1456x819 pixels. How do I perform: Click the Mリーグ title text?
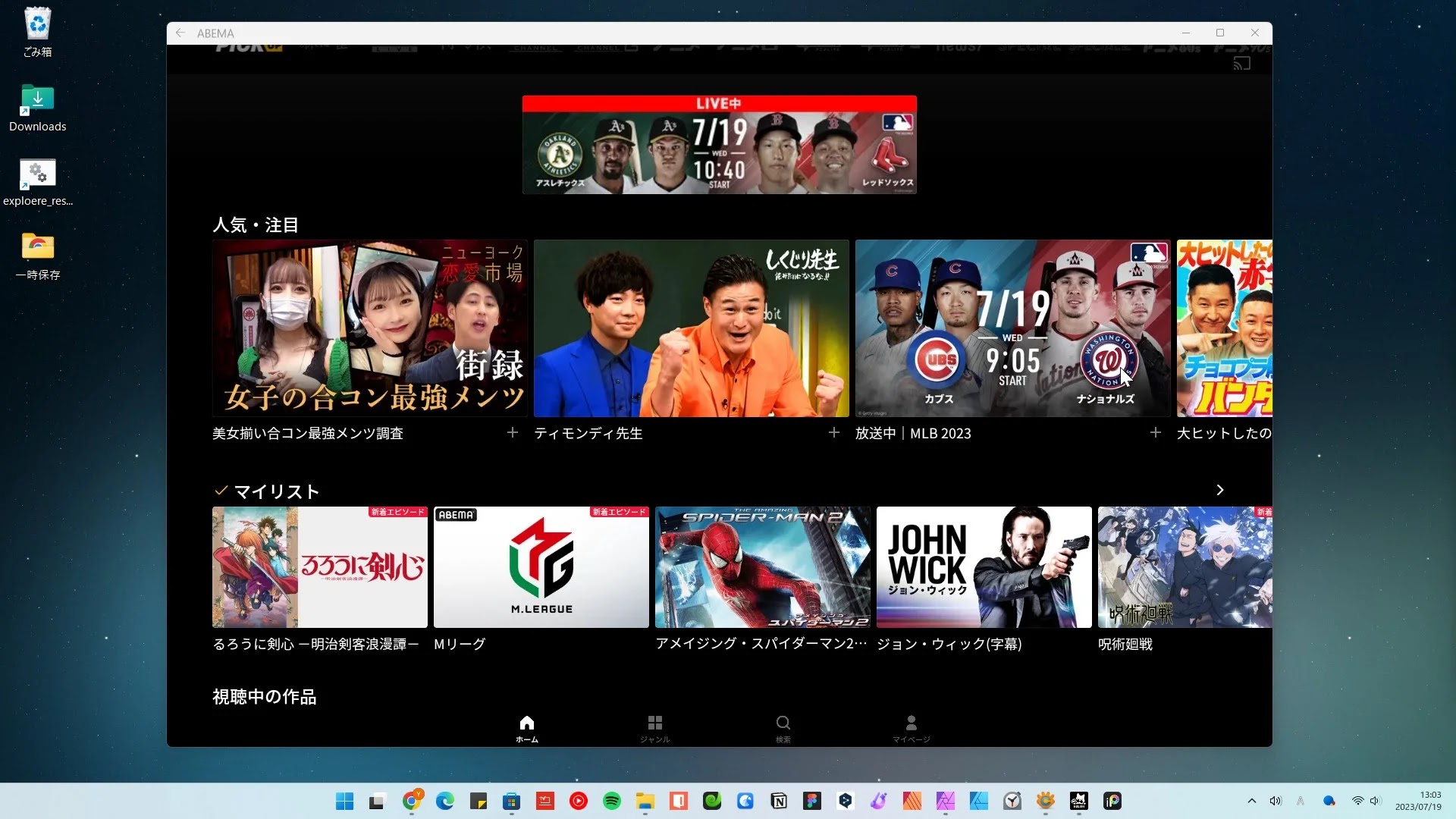click(460, 644)
